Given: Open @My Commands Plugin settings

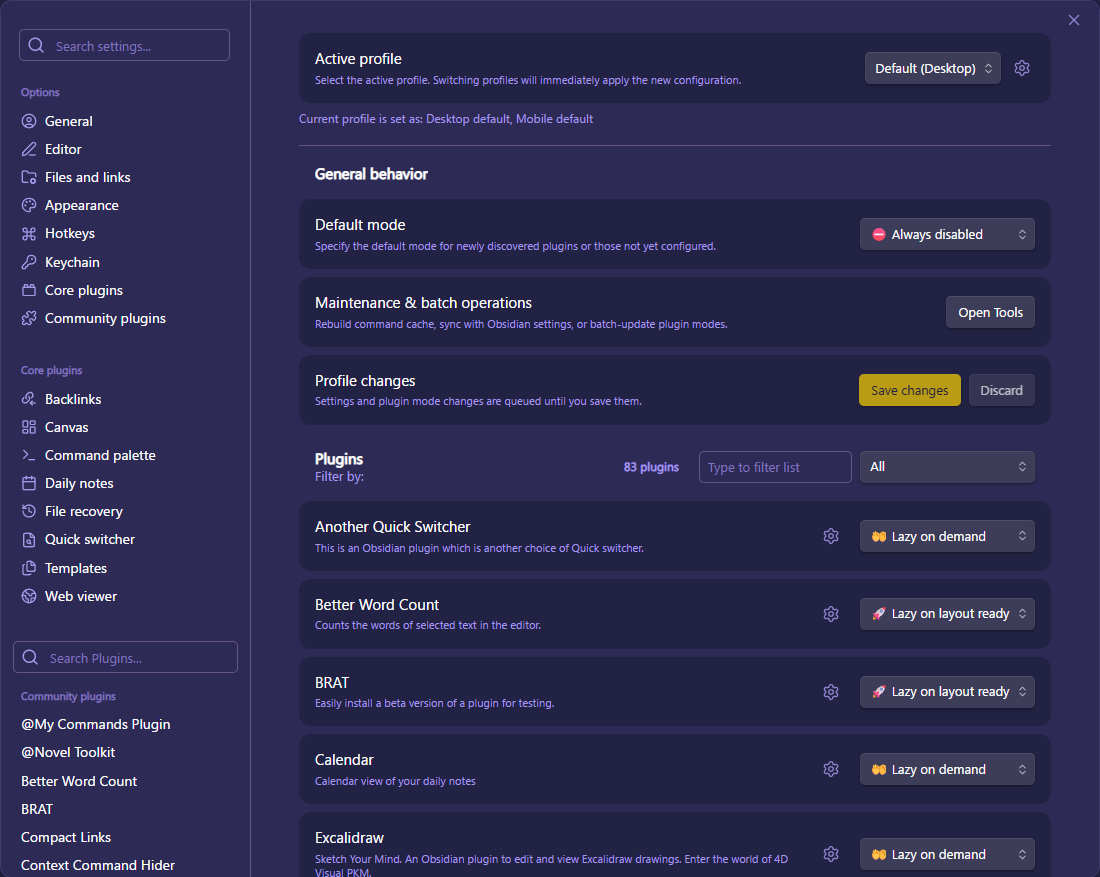Looking at the screenshot, I should click(95, 724).
